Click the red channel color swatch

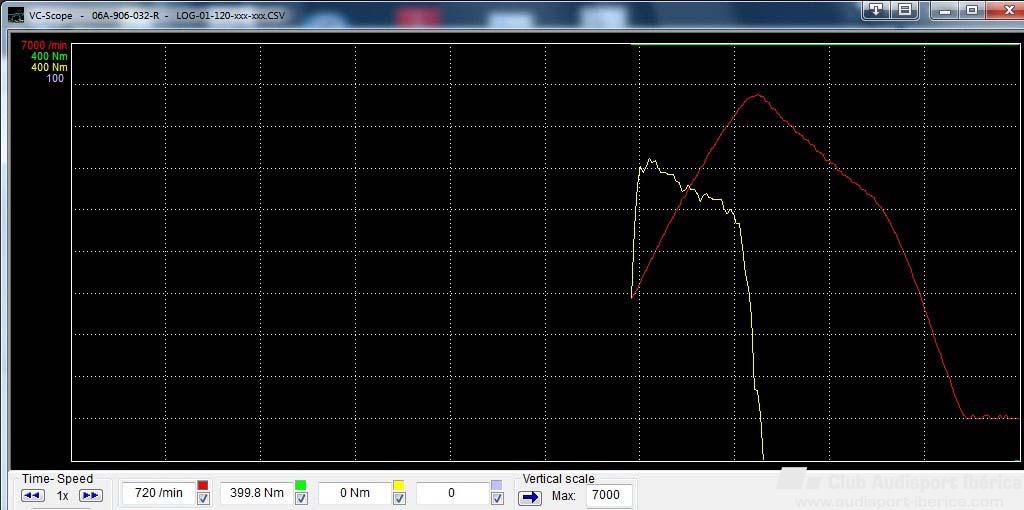coord(203,485)
